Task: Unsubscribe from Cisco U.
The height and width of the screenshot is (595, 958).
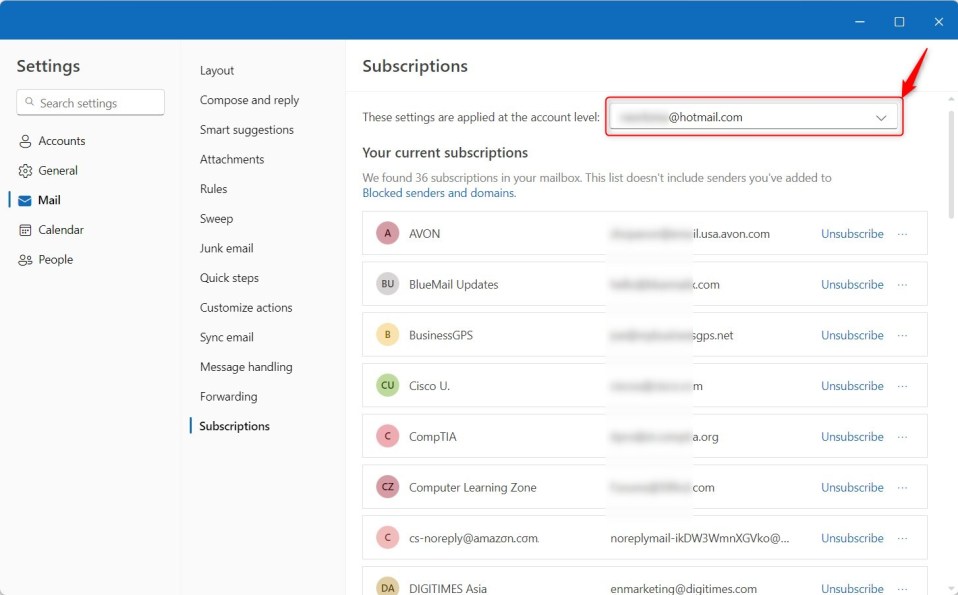Action: click(852, 386)
